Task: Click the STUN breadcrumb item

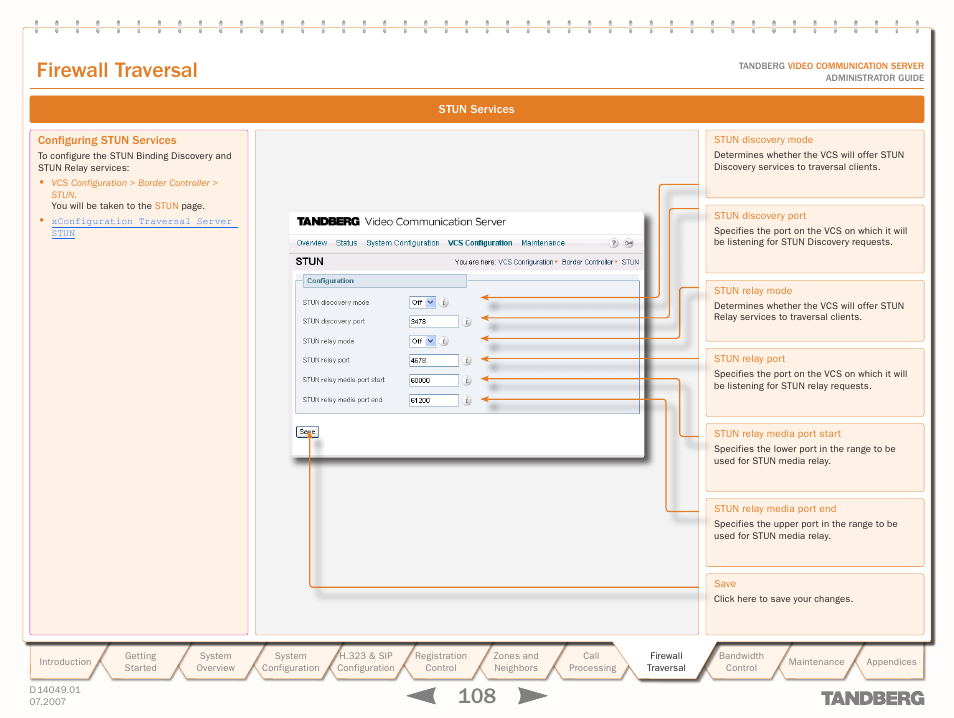Action: point(630,262)
